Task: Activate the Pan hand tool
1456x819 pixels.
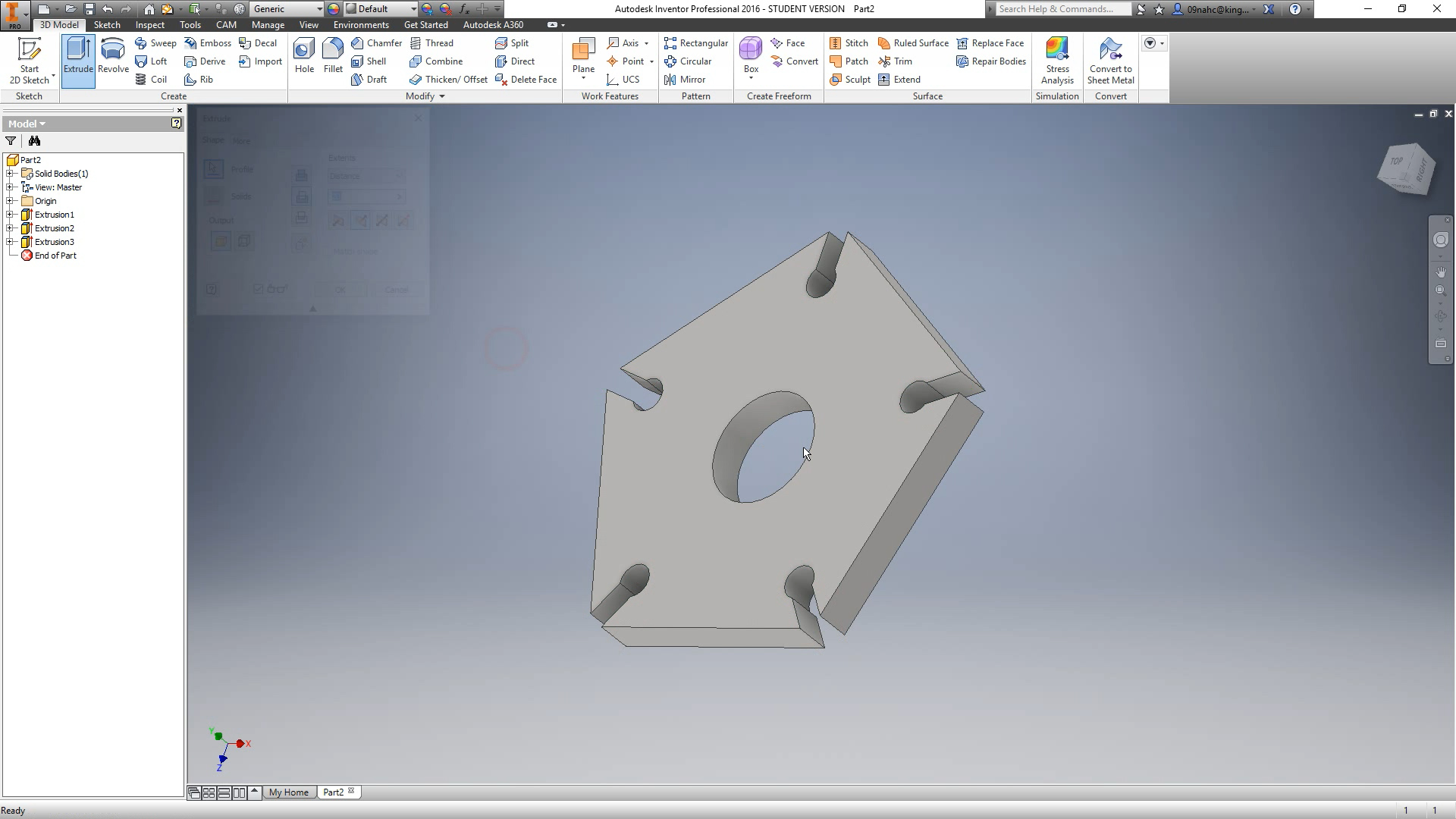Action: point(1441,271)
